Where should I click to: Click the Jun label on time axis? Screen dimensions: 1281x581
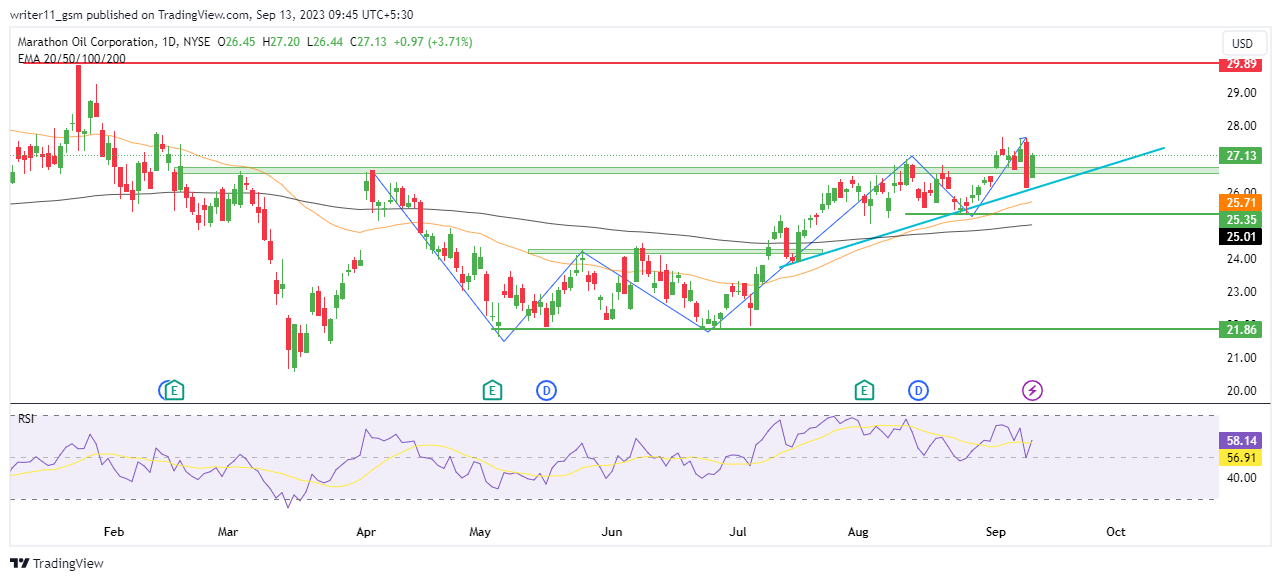click(610, 532)
